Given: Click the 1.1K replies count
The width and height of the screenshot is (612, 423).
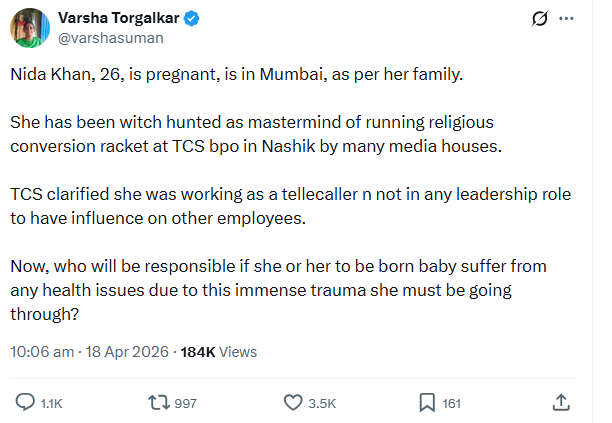Looking at the screenshot, I should (51, 403).
